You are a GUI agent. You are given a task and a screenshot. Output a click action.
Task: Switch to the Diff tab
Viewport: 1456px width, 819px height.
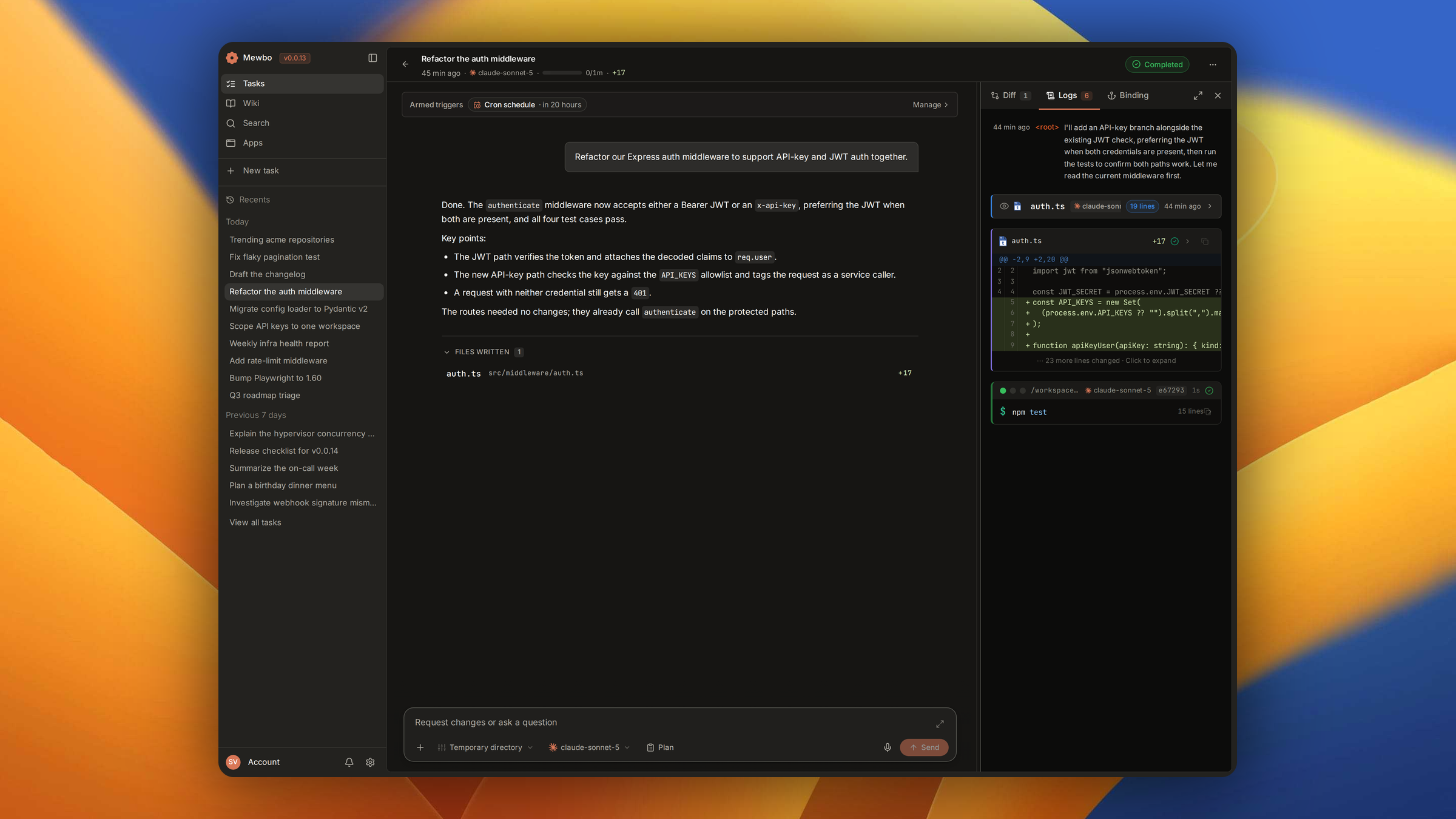[1010, 95]
